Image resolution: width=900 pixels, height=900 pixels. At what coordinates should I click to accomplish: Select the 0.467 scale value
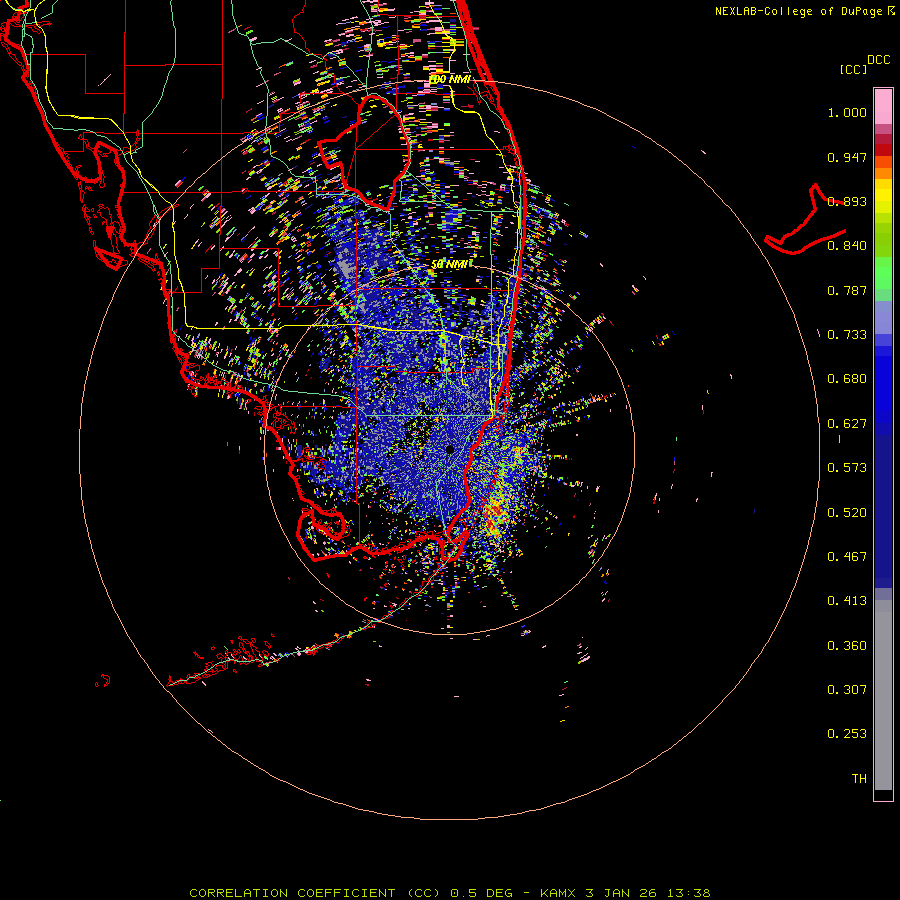coord(847,557)
